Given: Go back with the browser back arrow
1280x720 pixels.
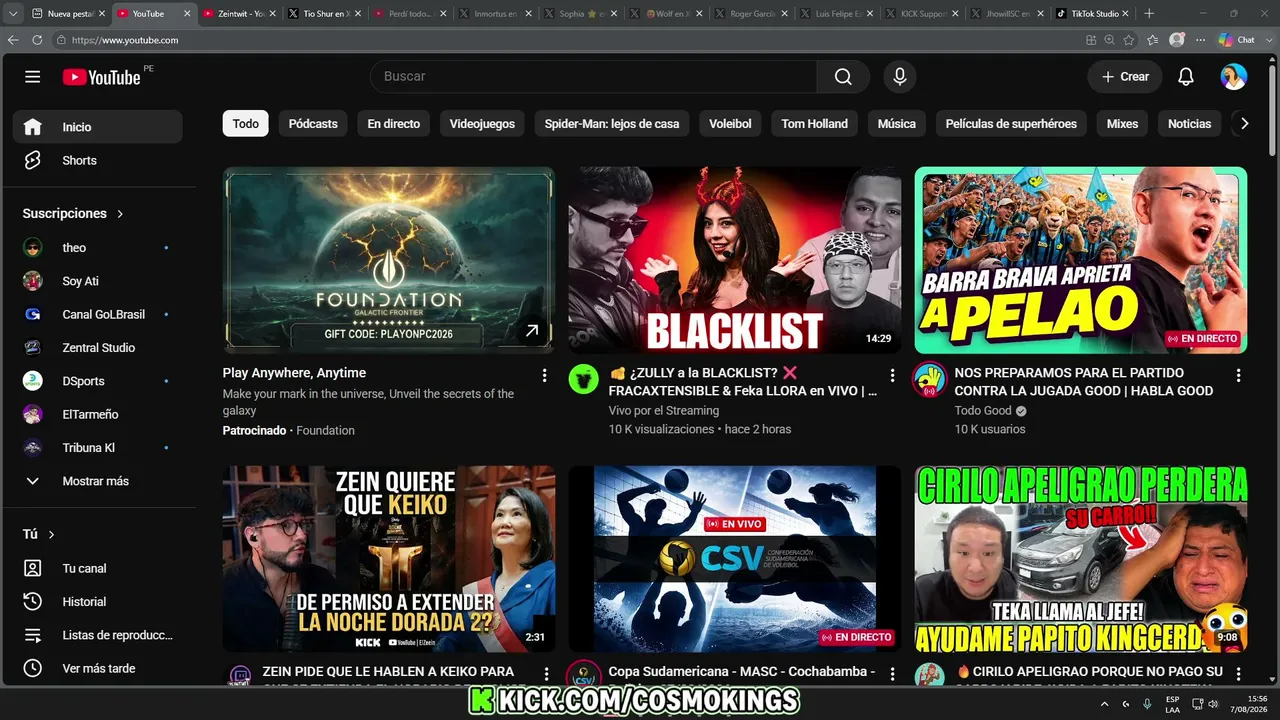Looking at the screenshot, I should 13,40.
